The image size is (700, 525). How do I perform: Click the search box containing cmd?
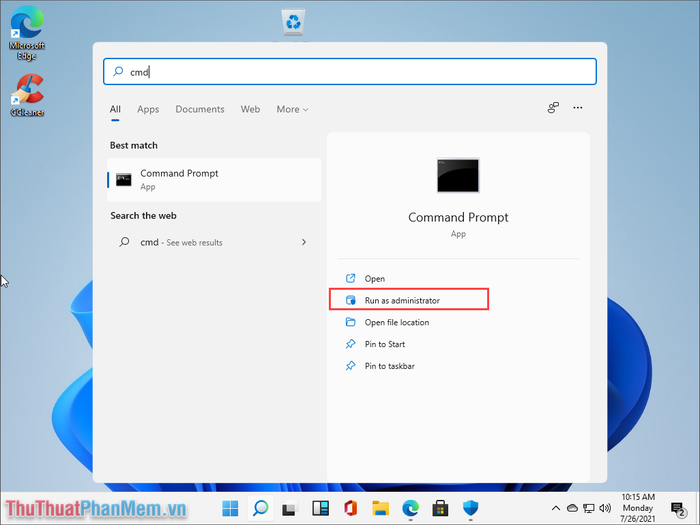[x=350, y=71]
